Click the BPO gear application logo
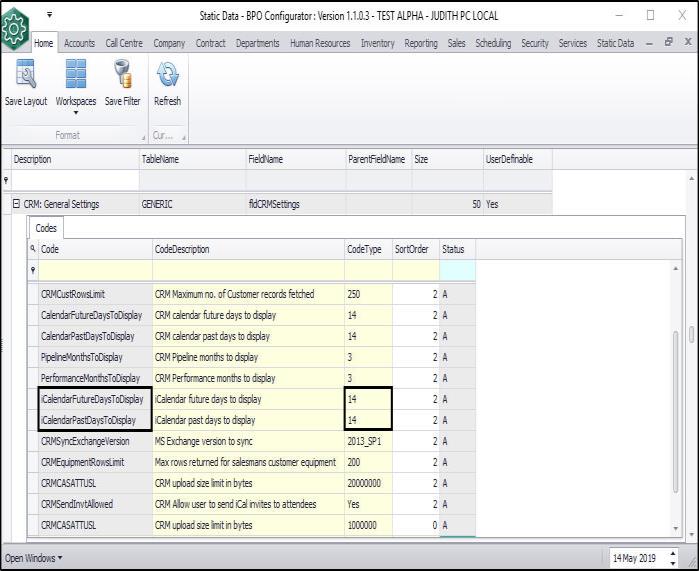Screen dimensions: 699x571 click(x=14, y=28)
